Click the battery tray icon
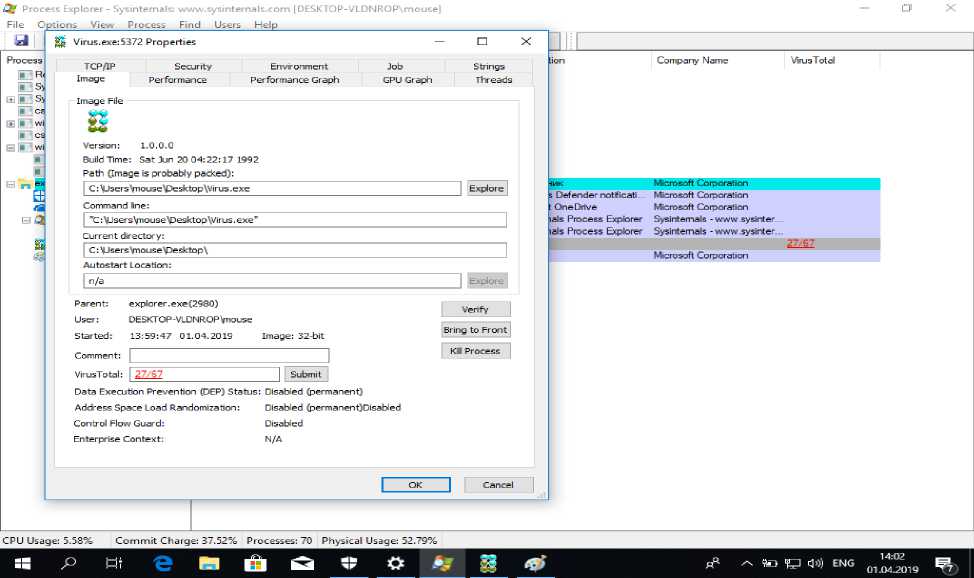 pyautogui.click(x=770, y=564)
